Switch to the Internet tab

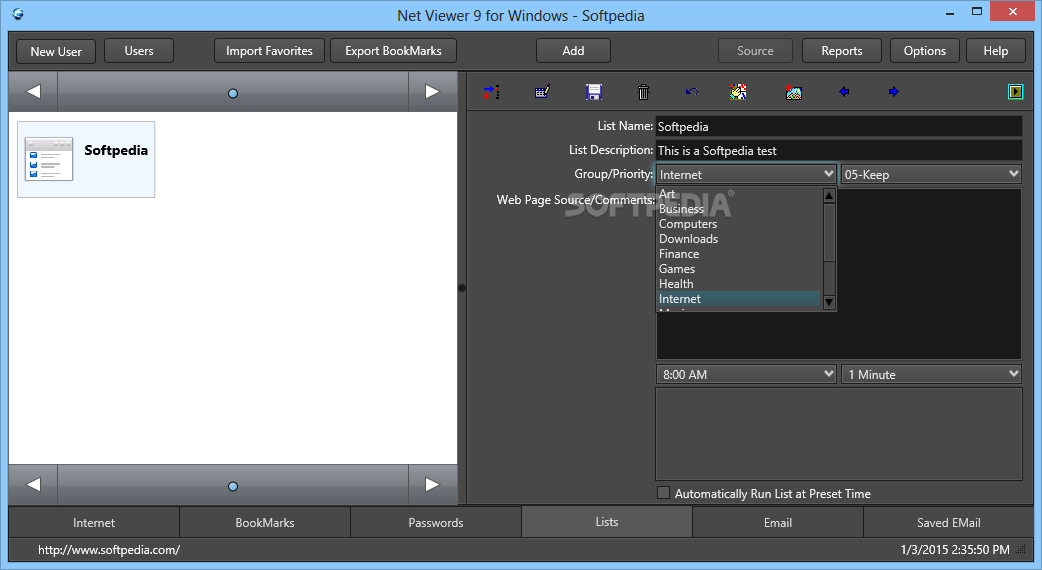point(94,522)
